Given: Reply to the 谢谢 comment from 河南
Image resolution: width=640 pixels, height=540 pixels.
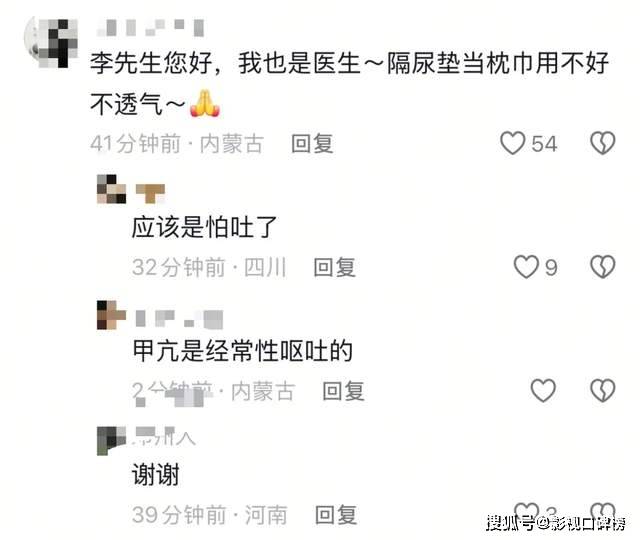Looking at the screenshot, I should [x=336, y=515].
